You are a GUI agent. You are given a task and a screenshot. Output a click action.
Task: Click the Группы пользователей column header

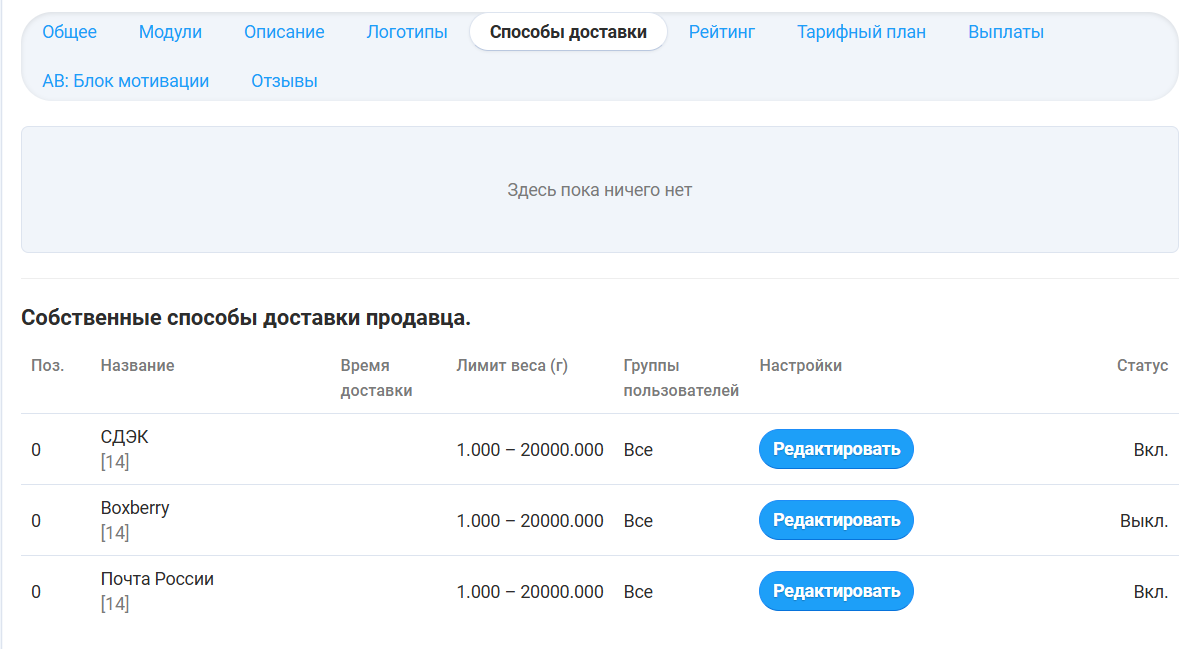tap(681, 378)
